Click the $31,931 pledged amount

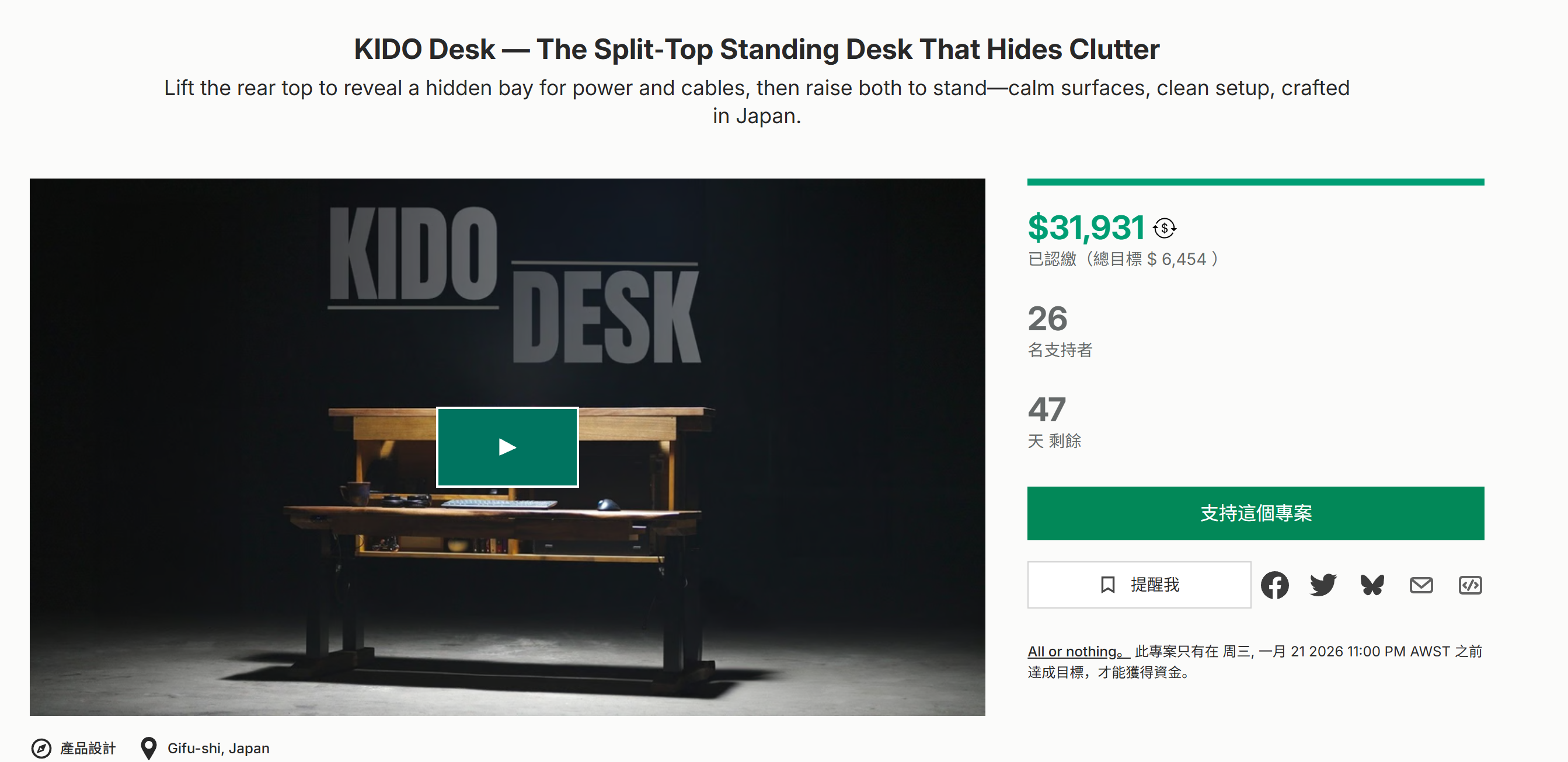[1086, 228]
